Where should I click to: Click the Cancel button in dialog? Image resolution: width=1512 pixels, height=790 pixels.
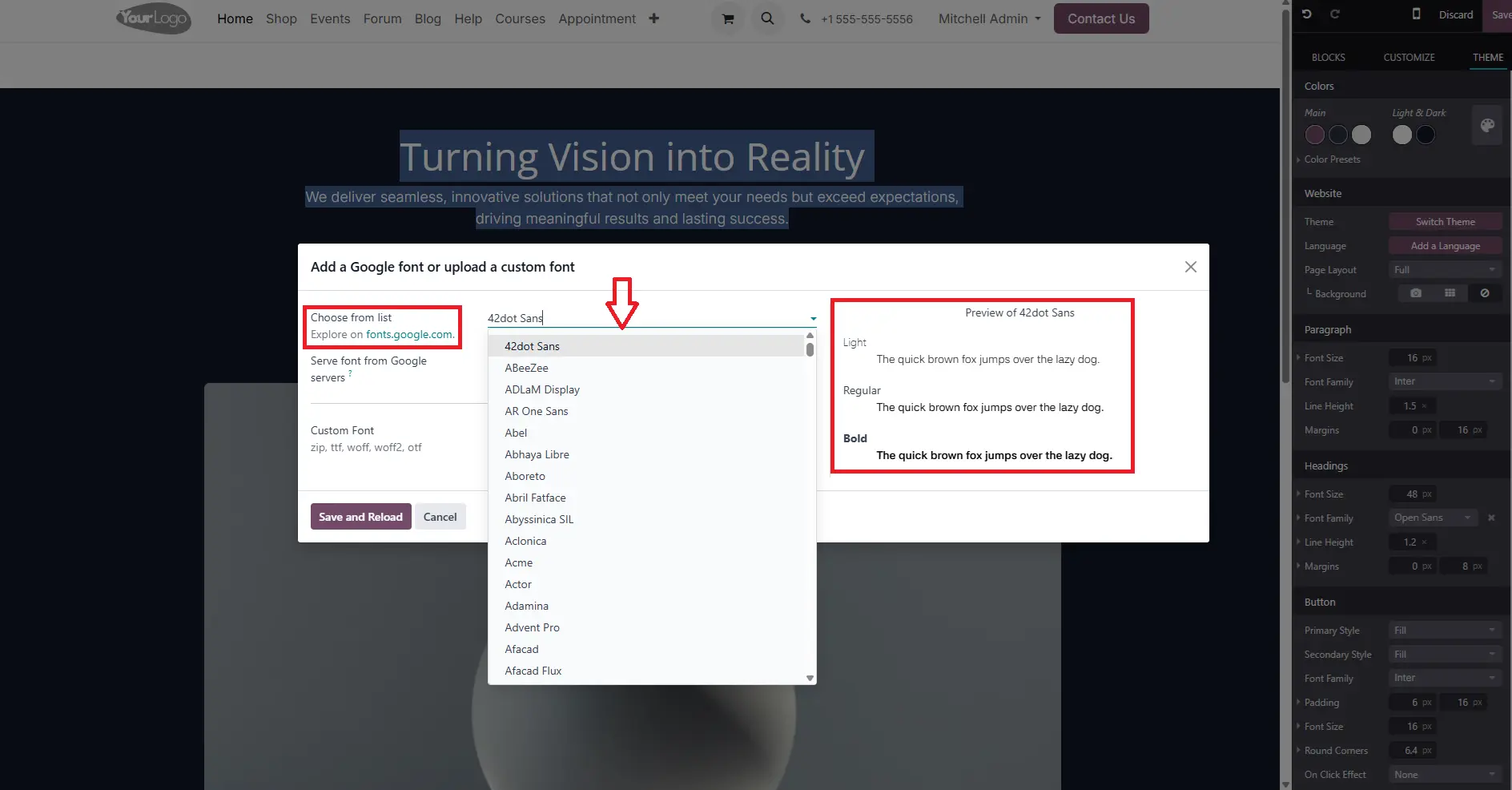click(440, 517)
